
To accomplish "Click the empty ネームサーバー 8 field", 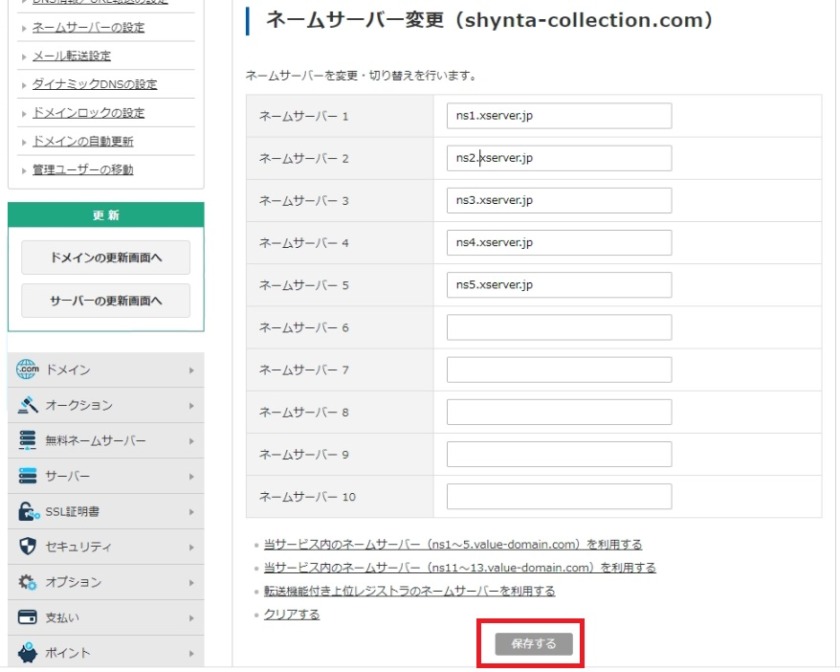I will [x=559, y=412].
